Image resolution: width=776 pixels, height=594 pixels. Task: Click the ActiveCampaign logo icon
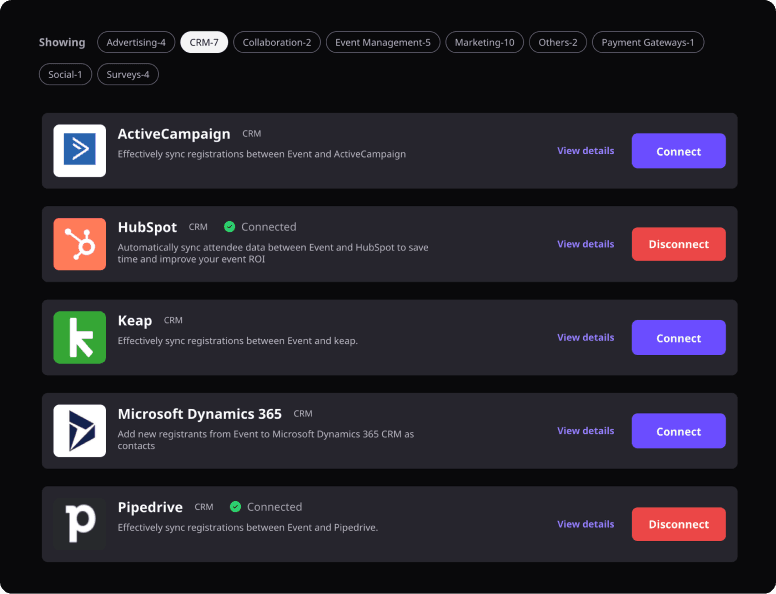pos(80,151)
